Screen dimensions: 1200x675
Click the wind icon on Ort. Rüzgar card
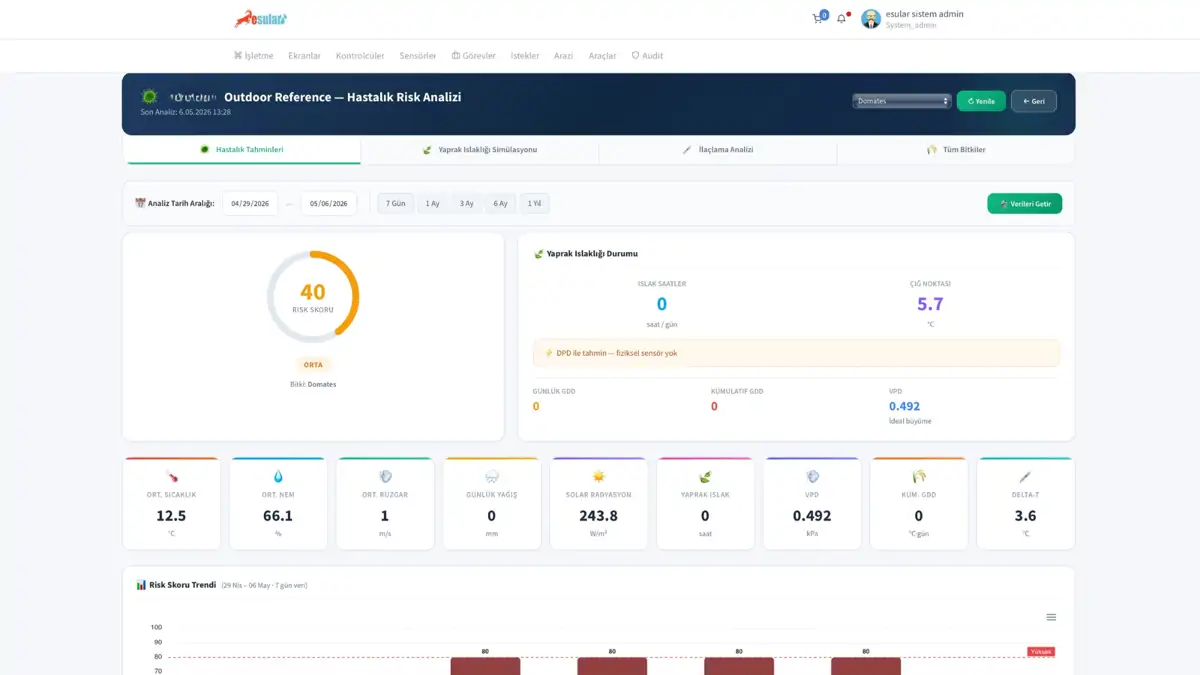385,477
